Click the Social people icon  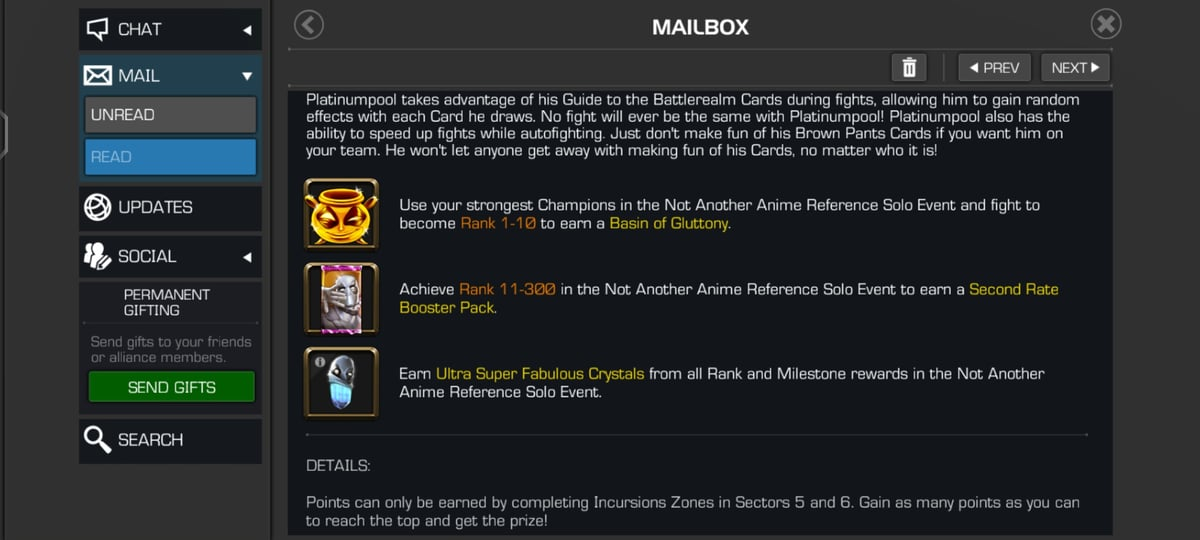coord(98,257)
